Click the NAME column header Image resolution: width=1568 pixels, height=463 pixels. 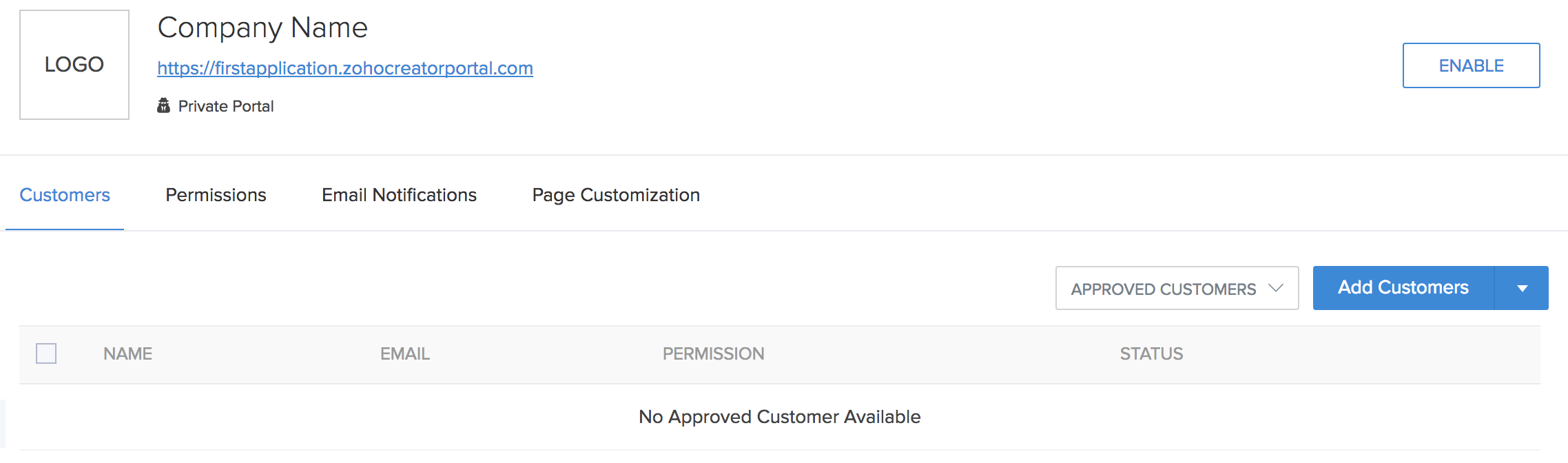click(128, 353)
